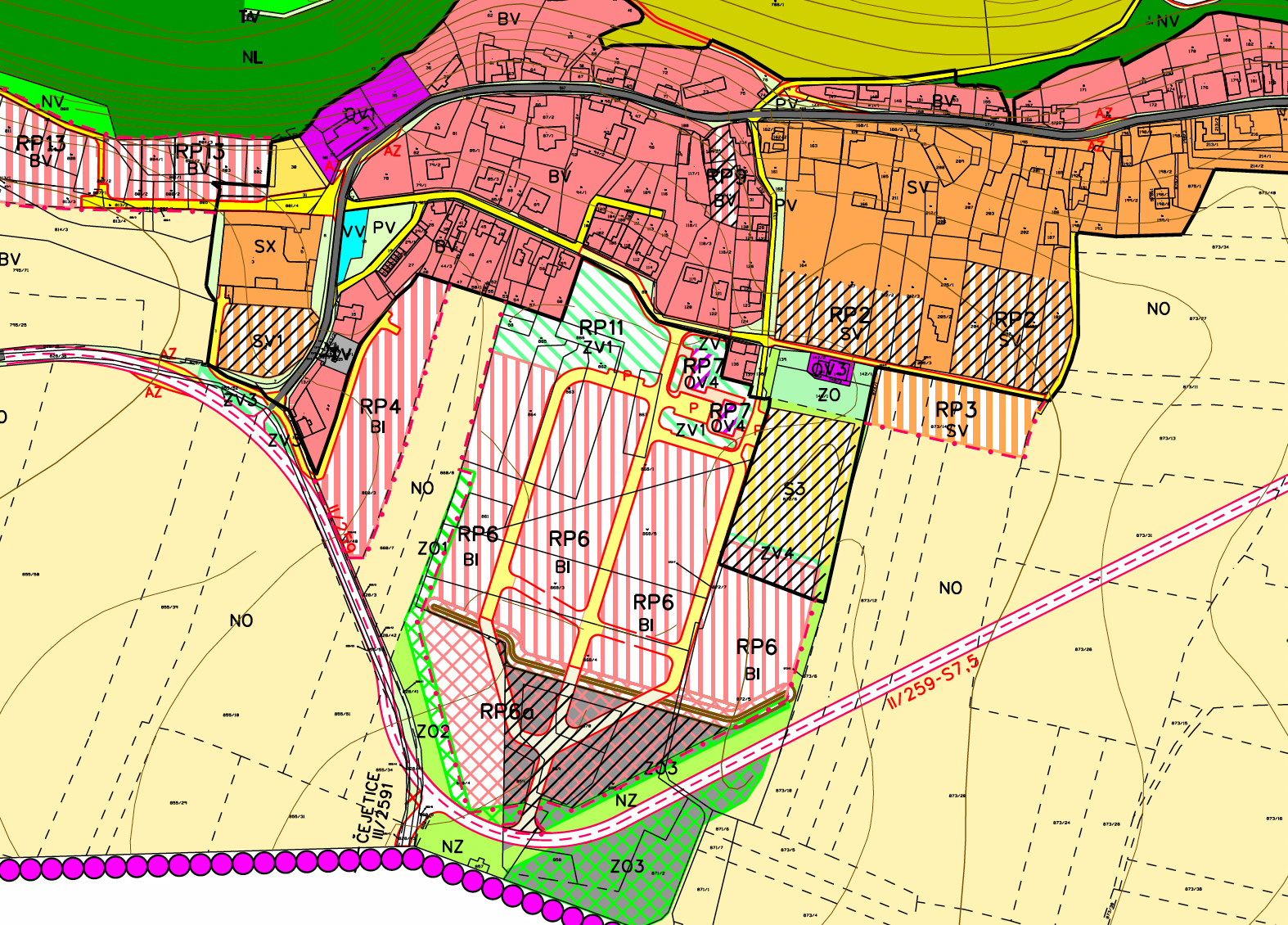Click the RP6a crosshatched area label
This screenshot has width=1288, height=925.
click(507, 711)
